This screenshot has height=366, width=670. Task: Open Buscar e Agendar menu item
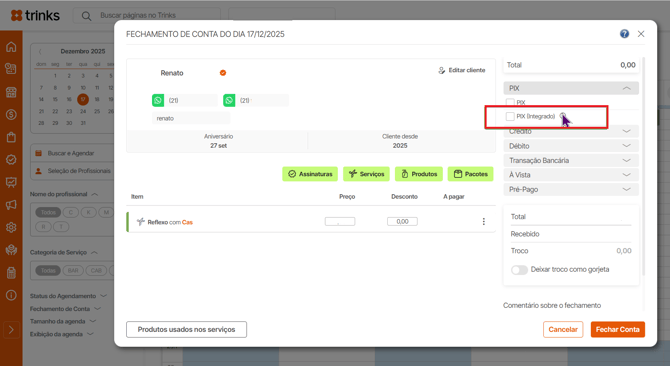click(71, 153)
